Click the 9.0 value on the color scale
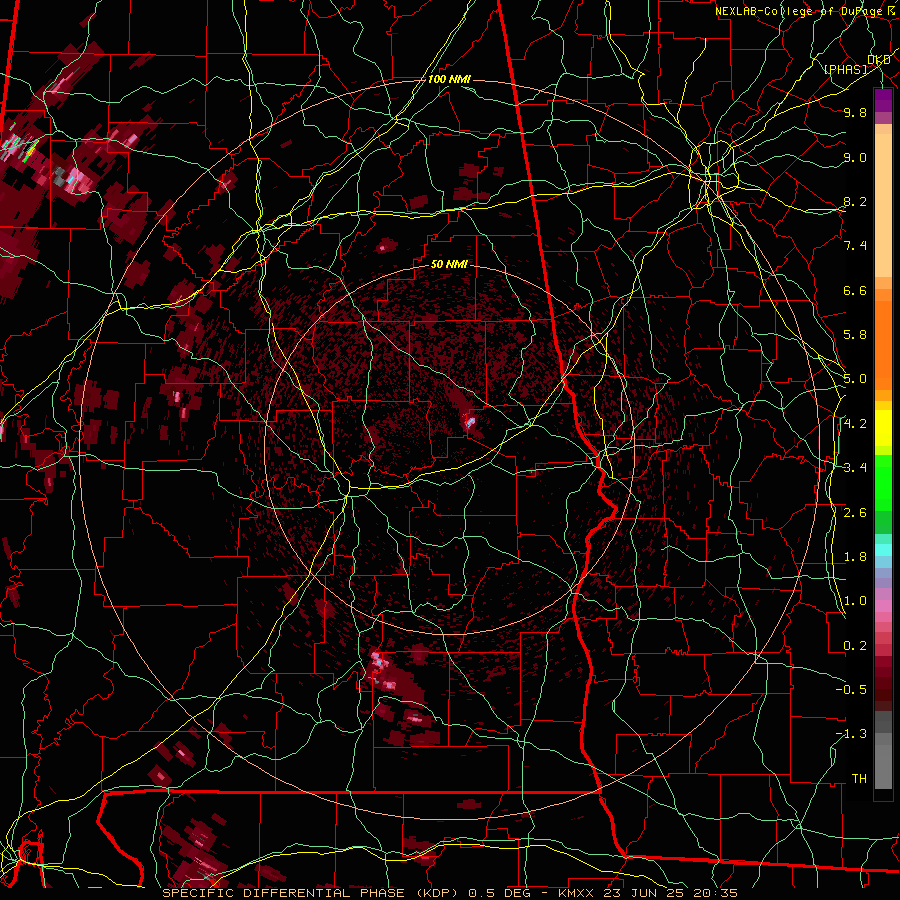The height and width of the screenshot is (900, 900). pos(855,157)
